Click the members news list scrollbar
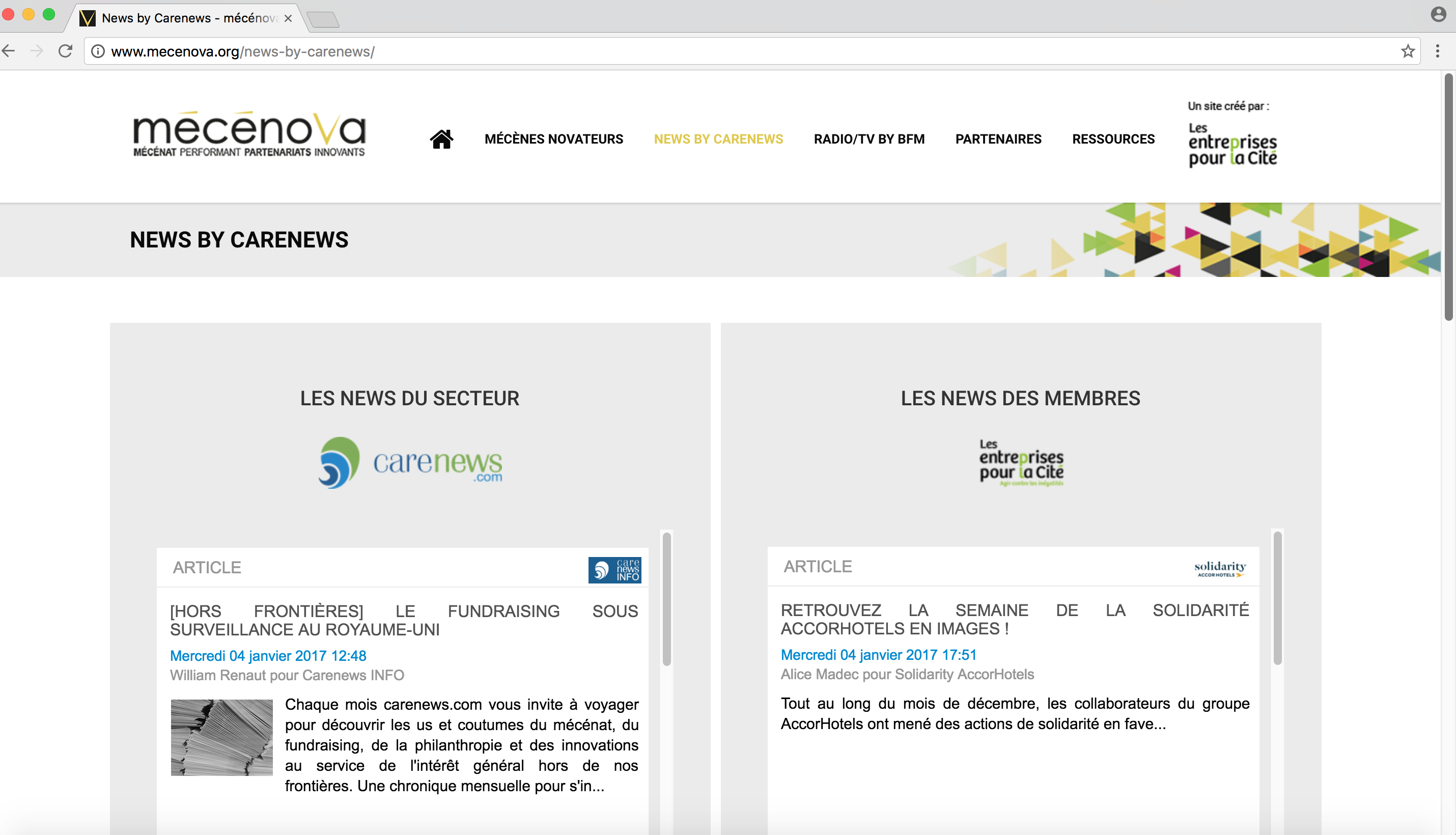The width and height of the screenshot is (1456, 835). [x=1277, y=598]
